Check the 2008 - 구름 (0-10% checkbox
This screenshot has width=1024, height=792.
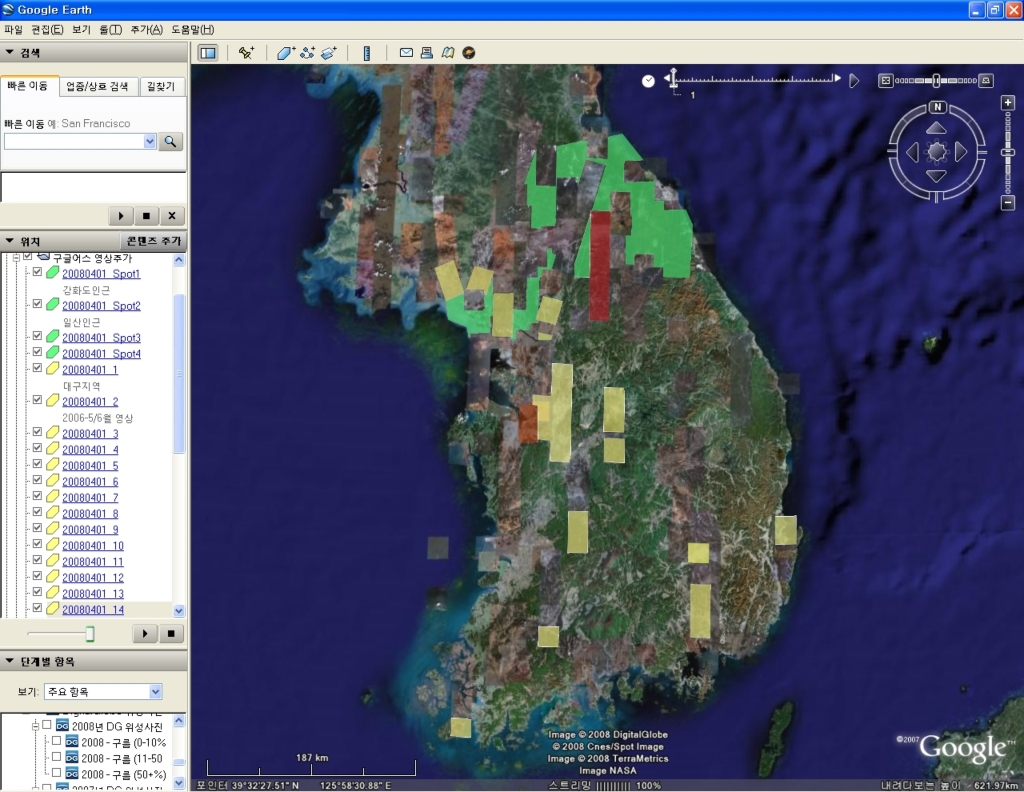click(57, 741)
